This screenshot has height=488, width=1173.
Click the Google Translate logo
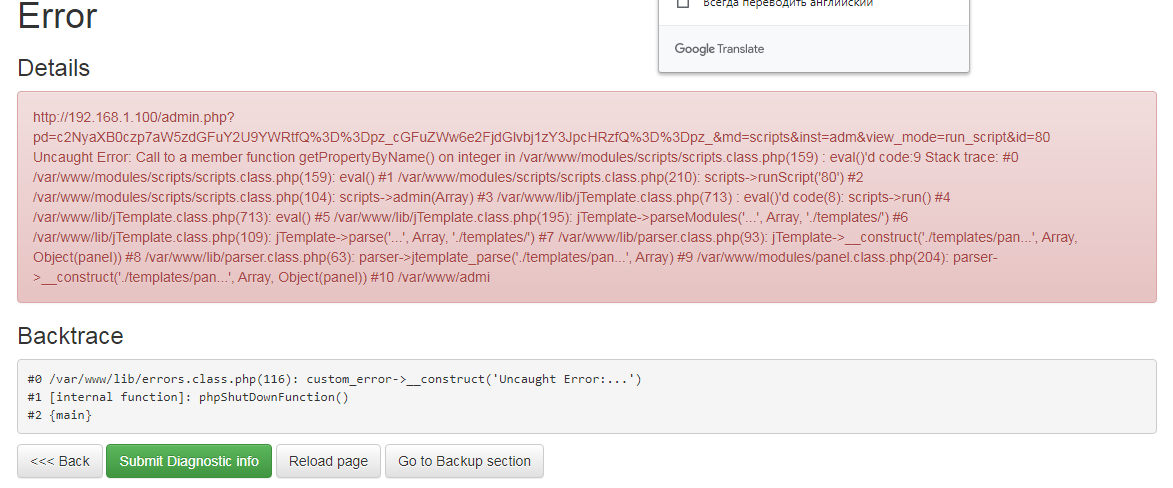(719, 49)
